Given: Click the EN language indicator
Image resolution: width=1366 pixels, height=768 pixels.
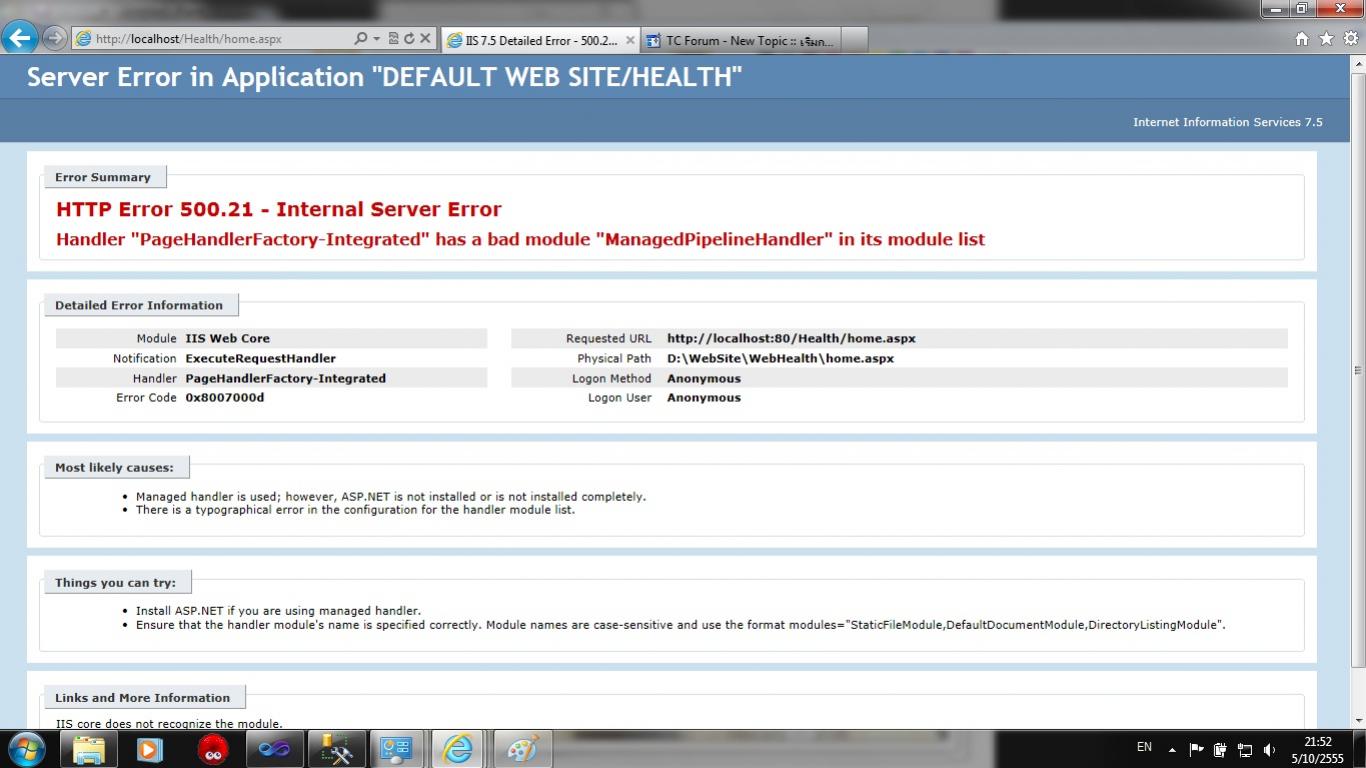Looking at the screenshot, I should [x=1144, y=747].
